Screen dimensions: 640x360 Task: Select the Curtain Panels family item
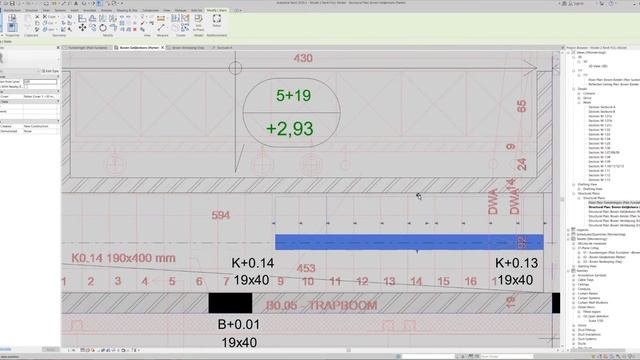pos(588,293)
